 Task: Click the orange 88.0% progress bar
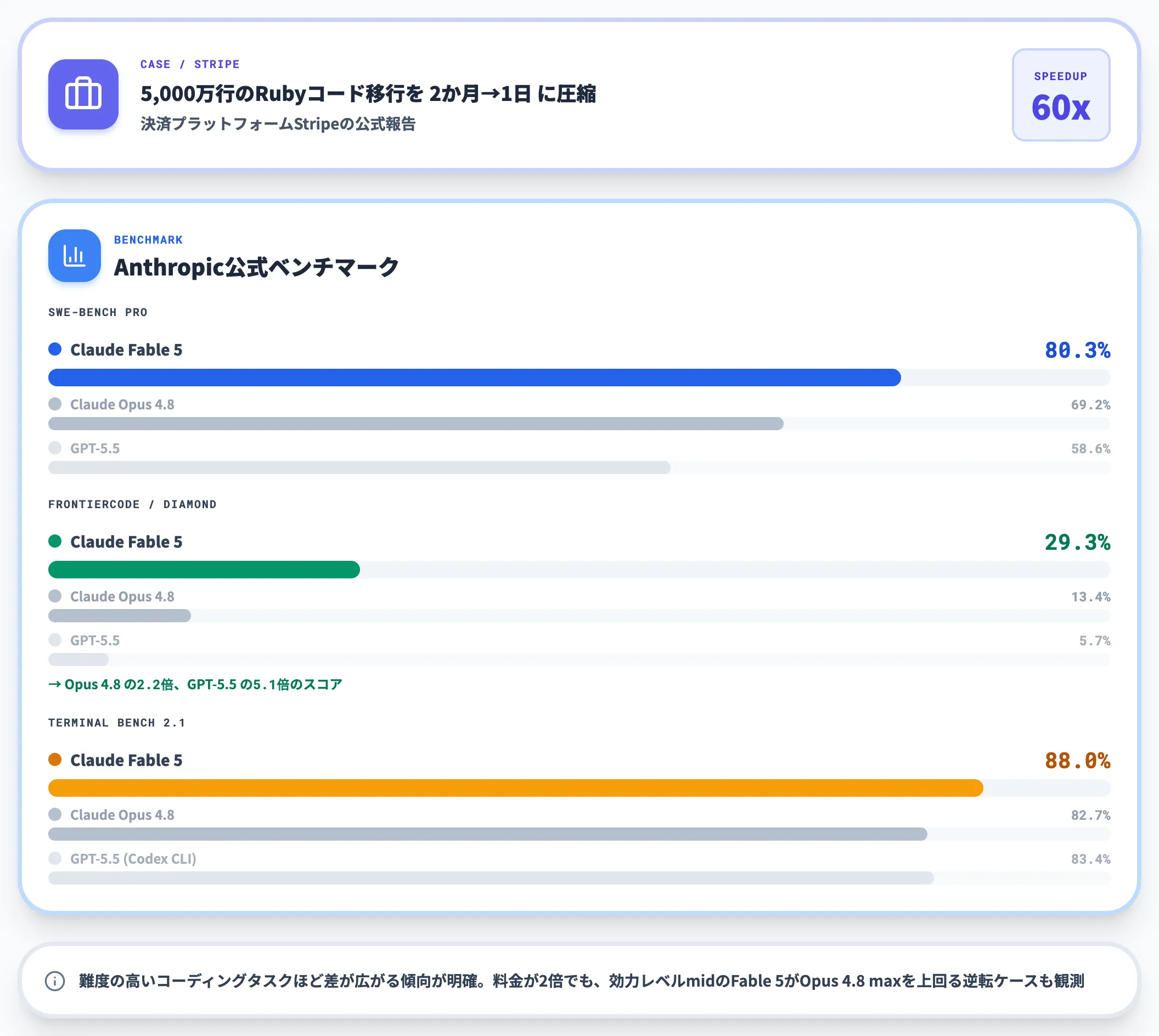(x=516, y=788)
